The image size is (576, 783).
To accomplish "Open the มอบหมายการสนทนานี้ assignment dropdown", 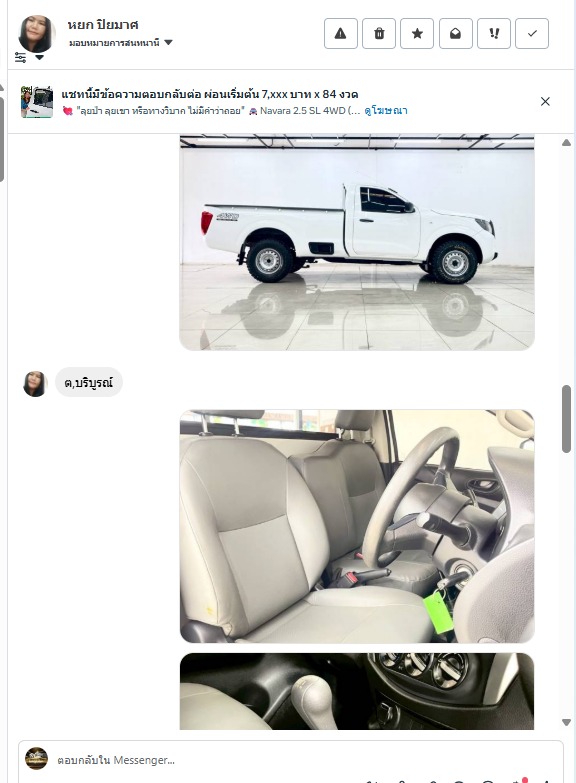I will (x=120, y=43).
